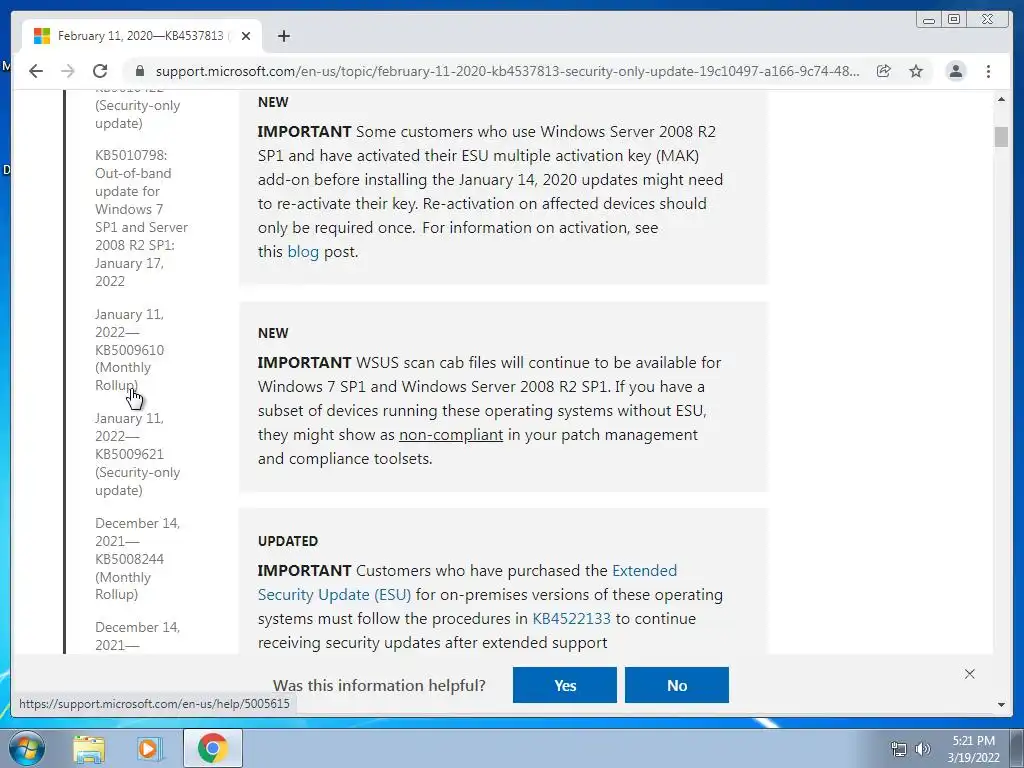Follow the blog link in activation note
Image resolution: width=1024 pixels, height=768 pixels.
[x=303, y=251]
